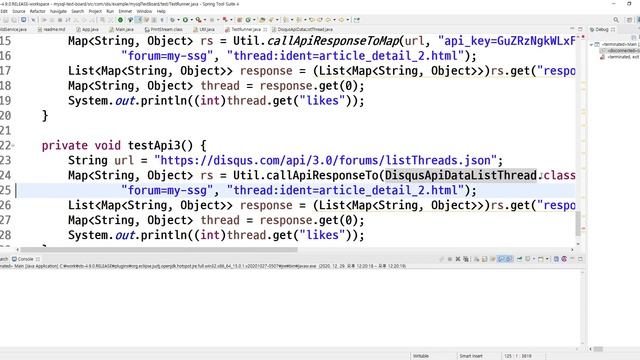Maximize the Console panel

point(580,259)
